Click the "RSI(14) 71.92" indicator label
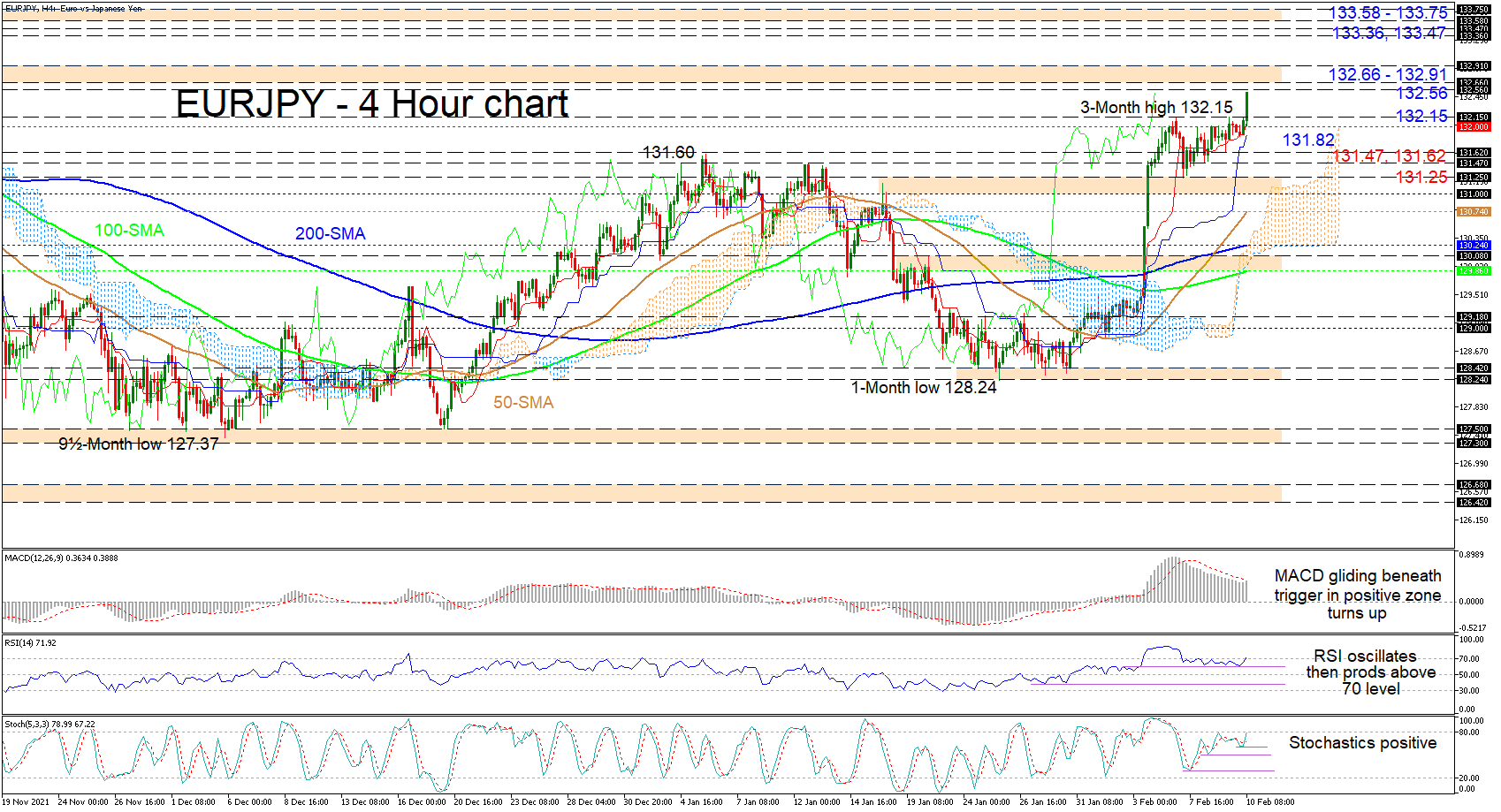1501x812 pixels. [30, 642]
